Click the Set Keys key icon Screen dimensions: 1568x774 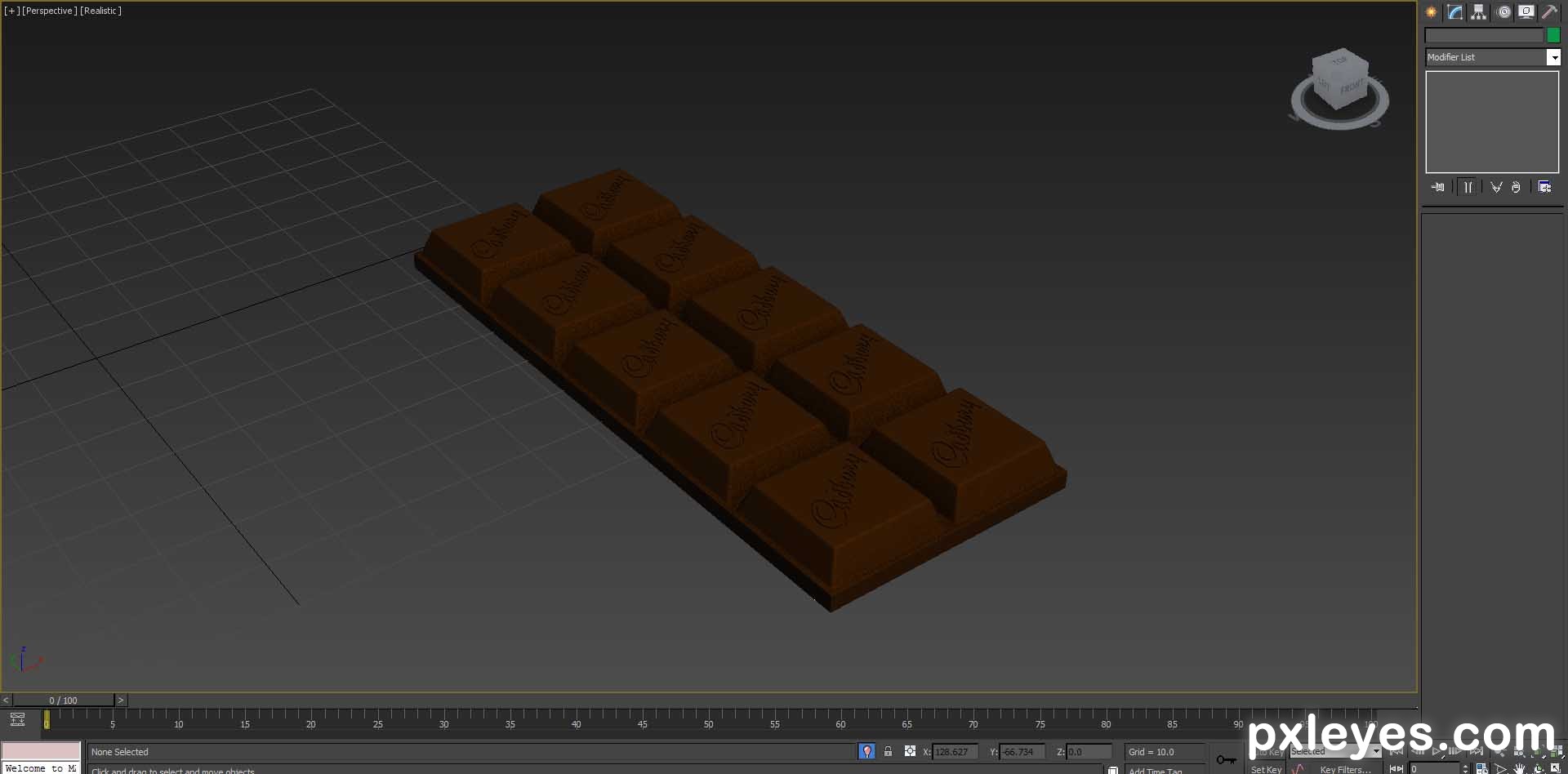1226,759
